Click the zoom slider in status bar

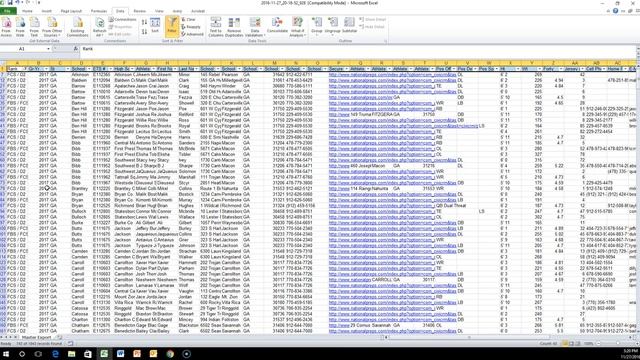pyautogui.click(x=617, y=344)
